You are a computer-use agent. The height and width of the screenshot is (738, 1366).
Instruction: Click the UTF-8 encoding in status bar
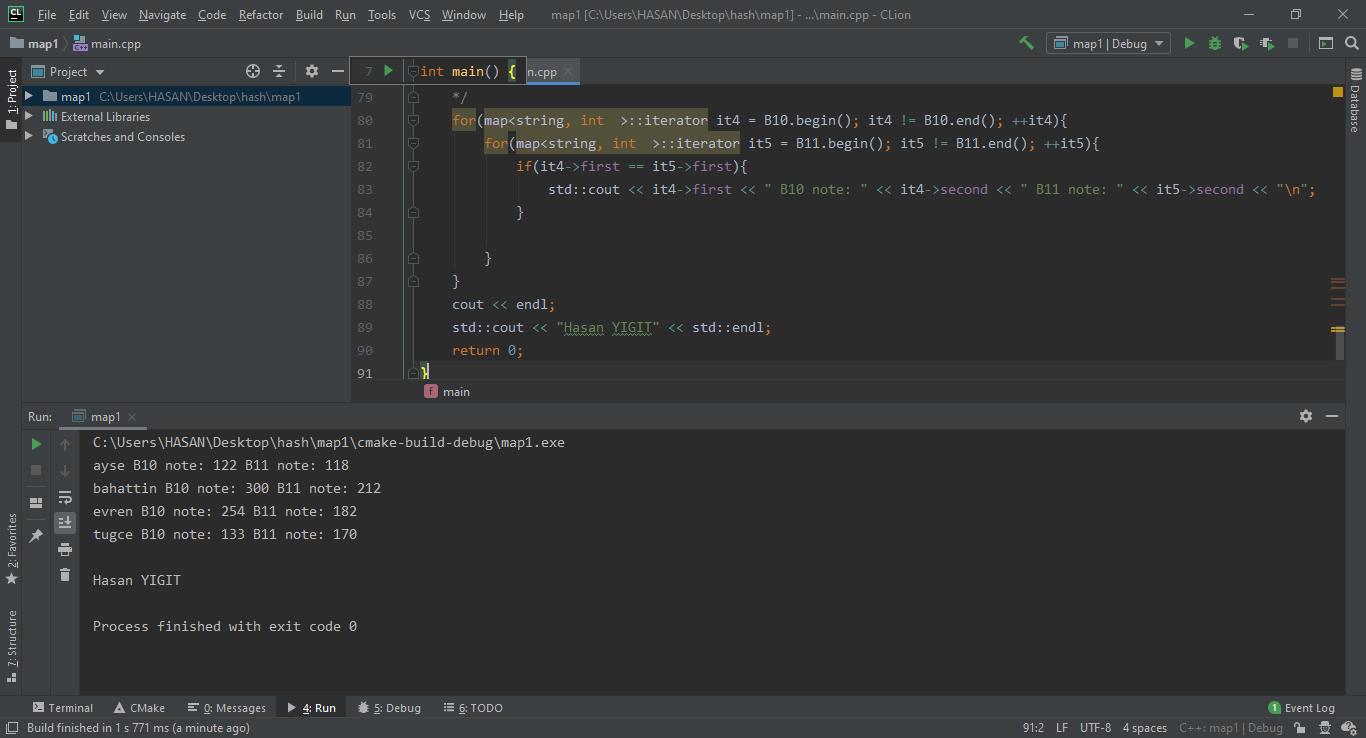click(x=1095, y=728)
